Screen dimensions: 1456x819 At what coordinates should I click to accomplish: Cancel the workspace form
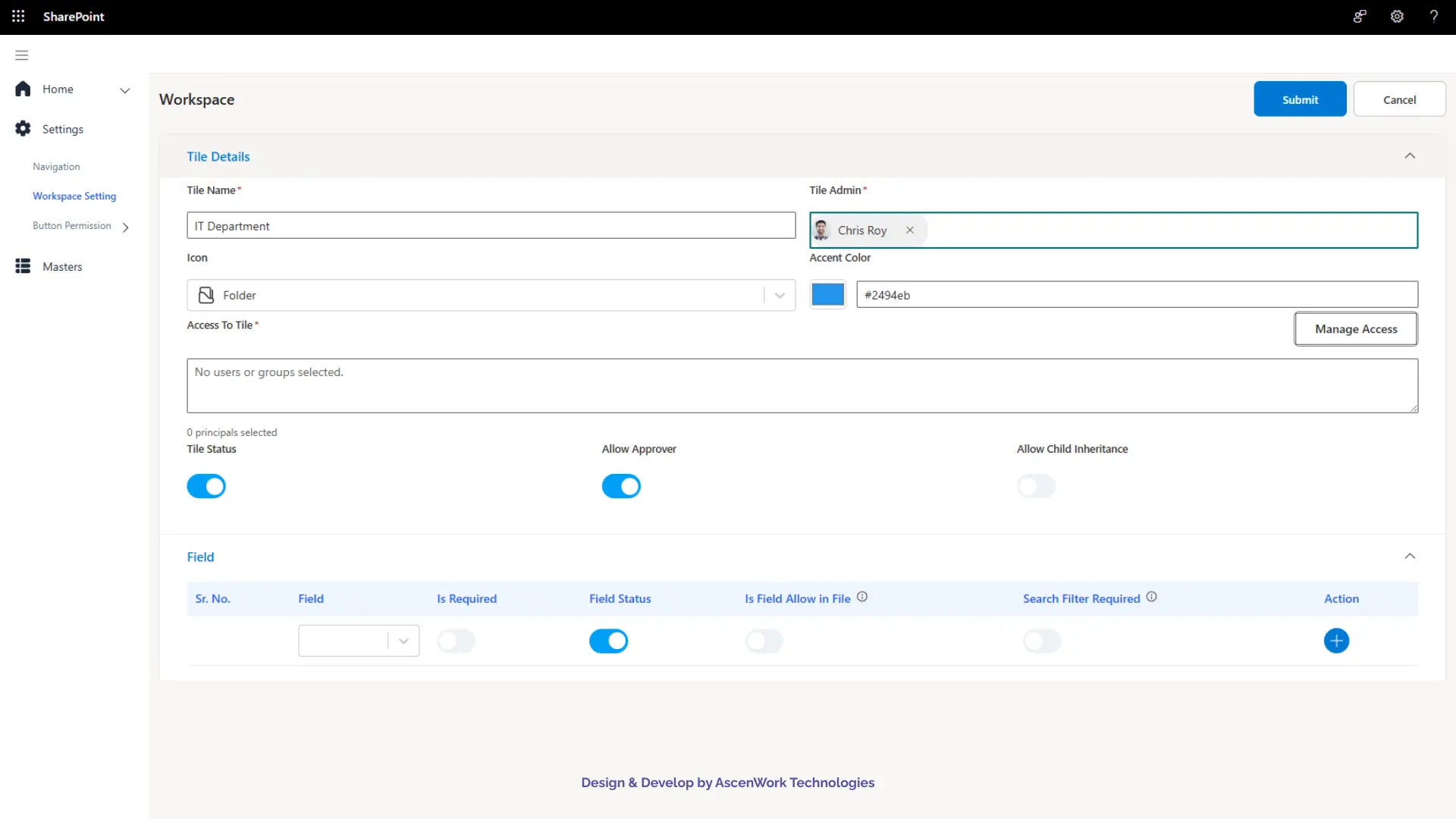(1399, 99)
